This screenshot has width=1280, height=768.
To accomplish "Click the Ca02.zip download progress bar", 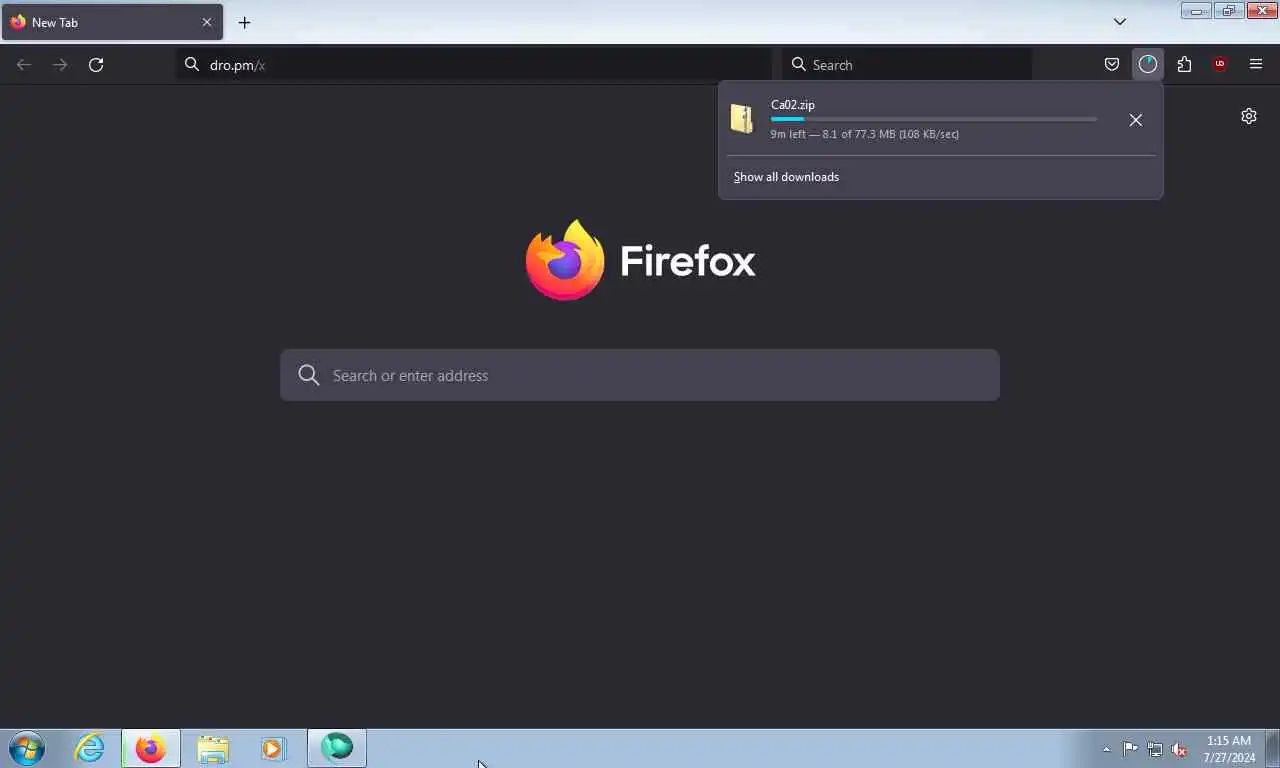I will click(x=933, y=119).
